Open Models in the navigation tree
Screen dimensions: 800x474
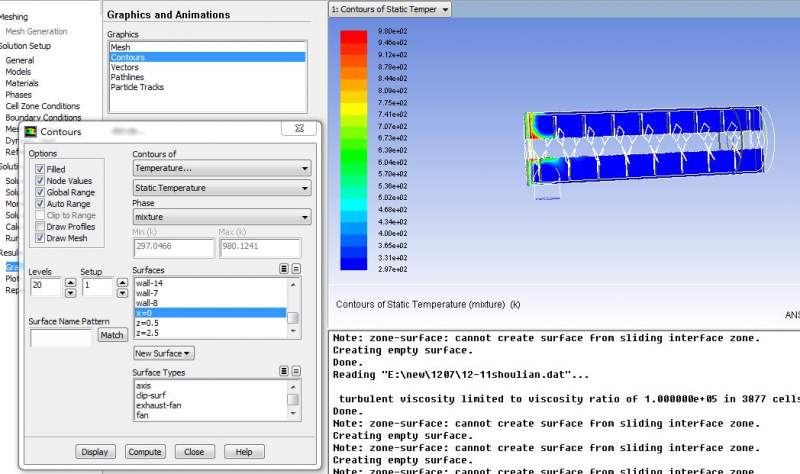click(x=18, y=72)
